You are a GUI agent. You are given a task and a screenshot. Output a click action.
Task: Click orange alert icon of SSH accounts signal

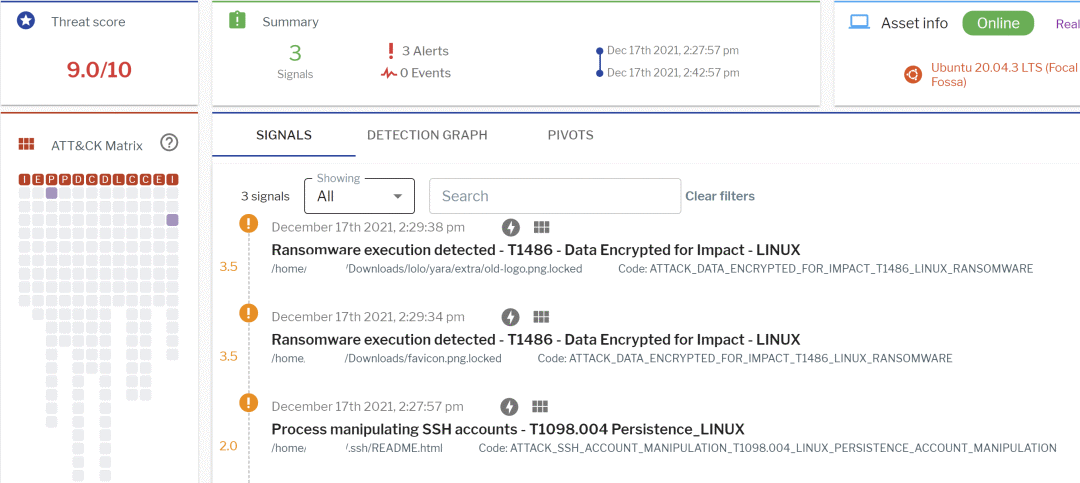coord(249,403)
